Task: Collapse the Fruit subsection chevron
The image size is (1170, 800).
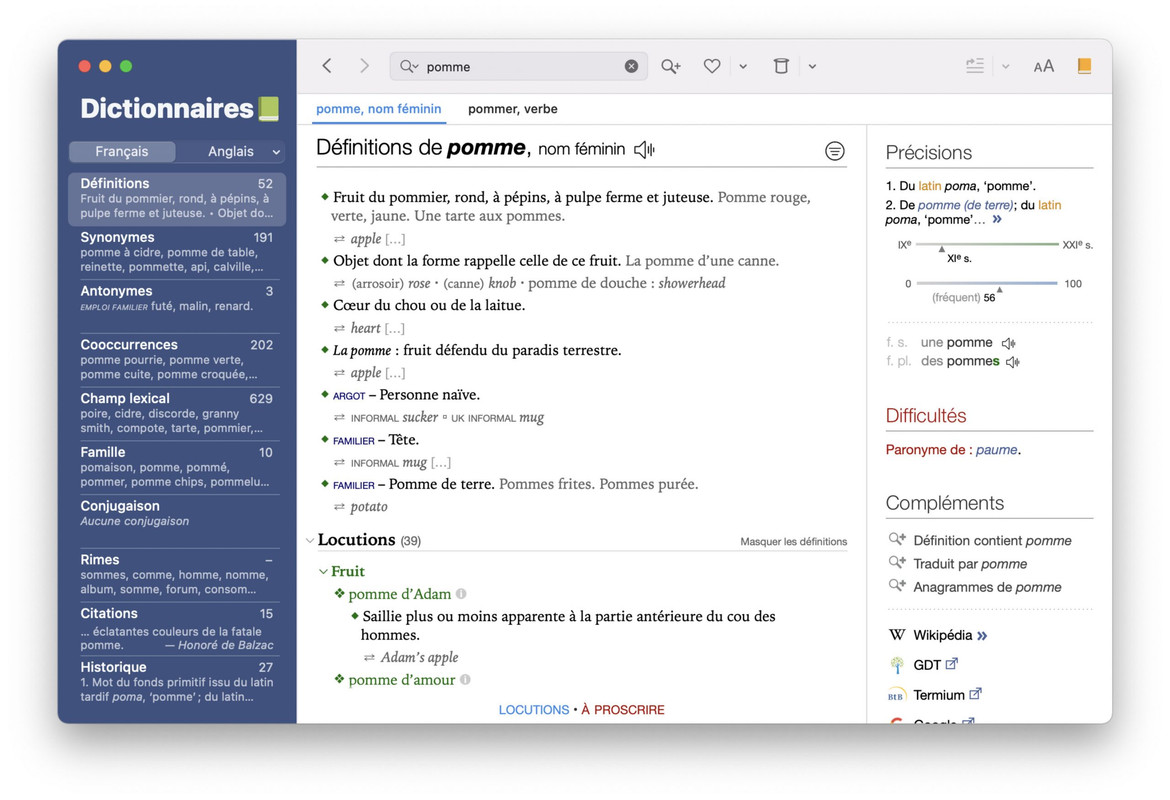Action: 323,572
